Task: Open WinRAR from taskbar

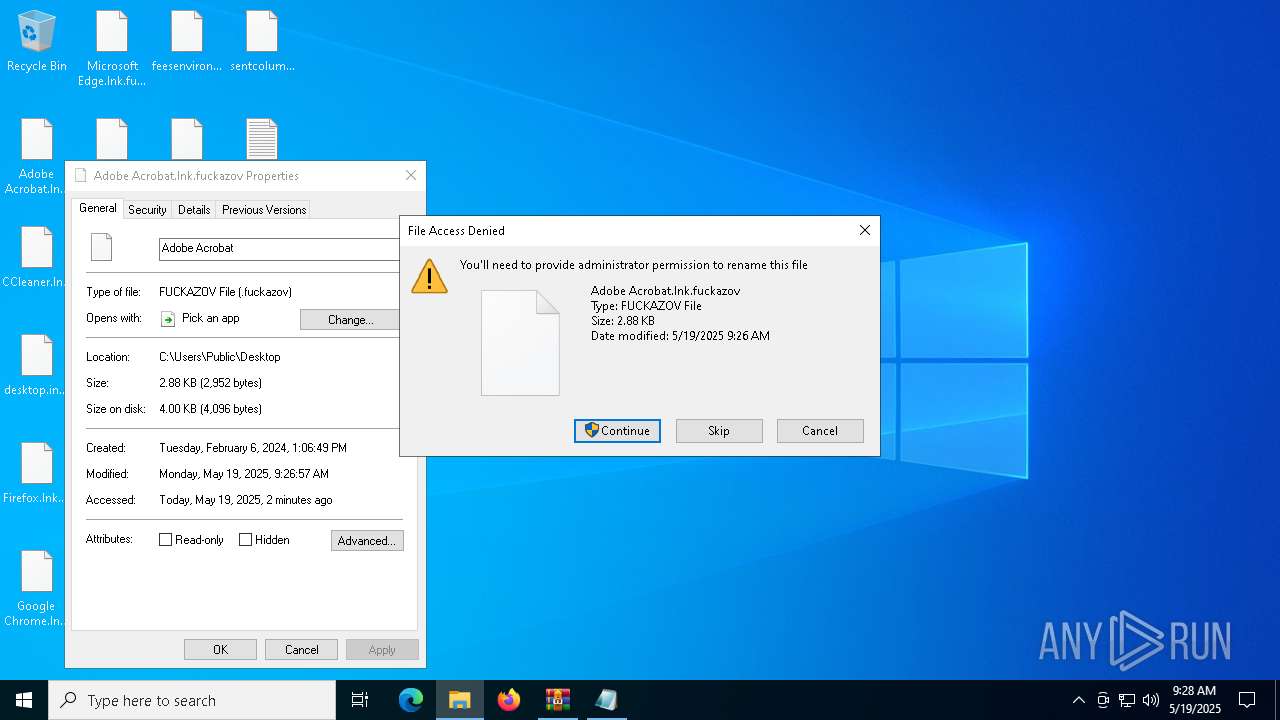Action: (558, 700)
